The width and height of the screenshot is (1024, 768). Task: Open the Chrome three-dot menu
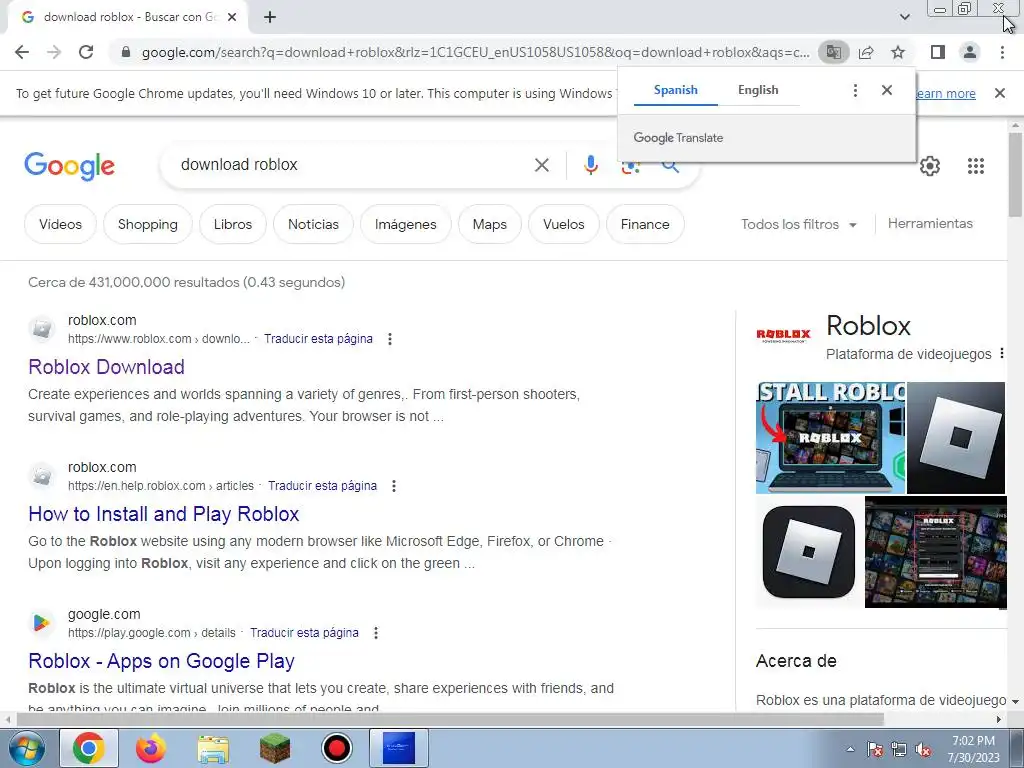point(1002,52)
